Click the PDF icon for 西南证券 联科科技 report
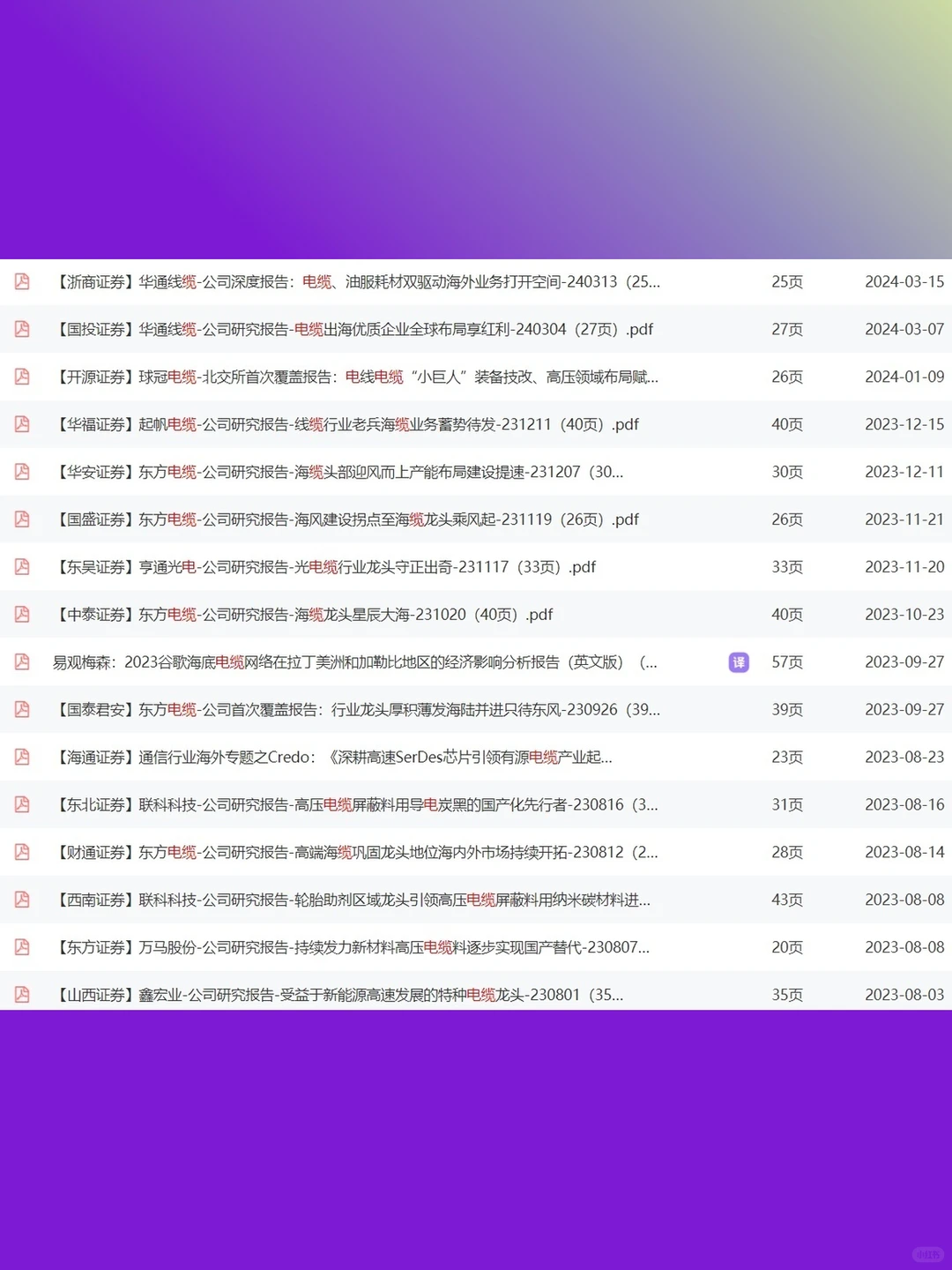The image size is (952, 1270). click(x=22, y=900)
